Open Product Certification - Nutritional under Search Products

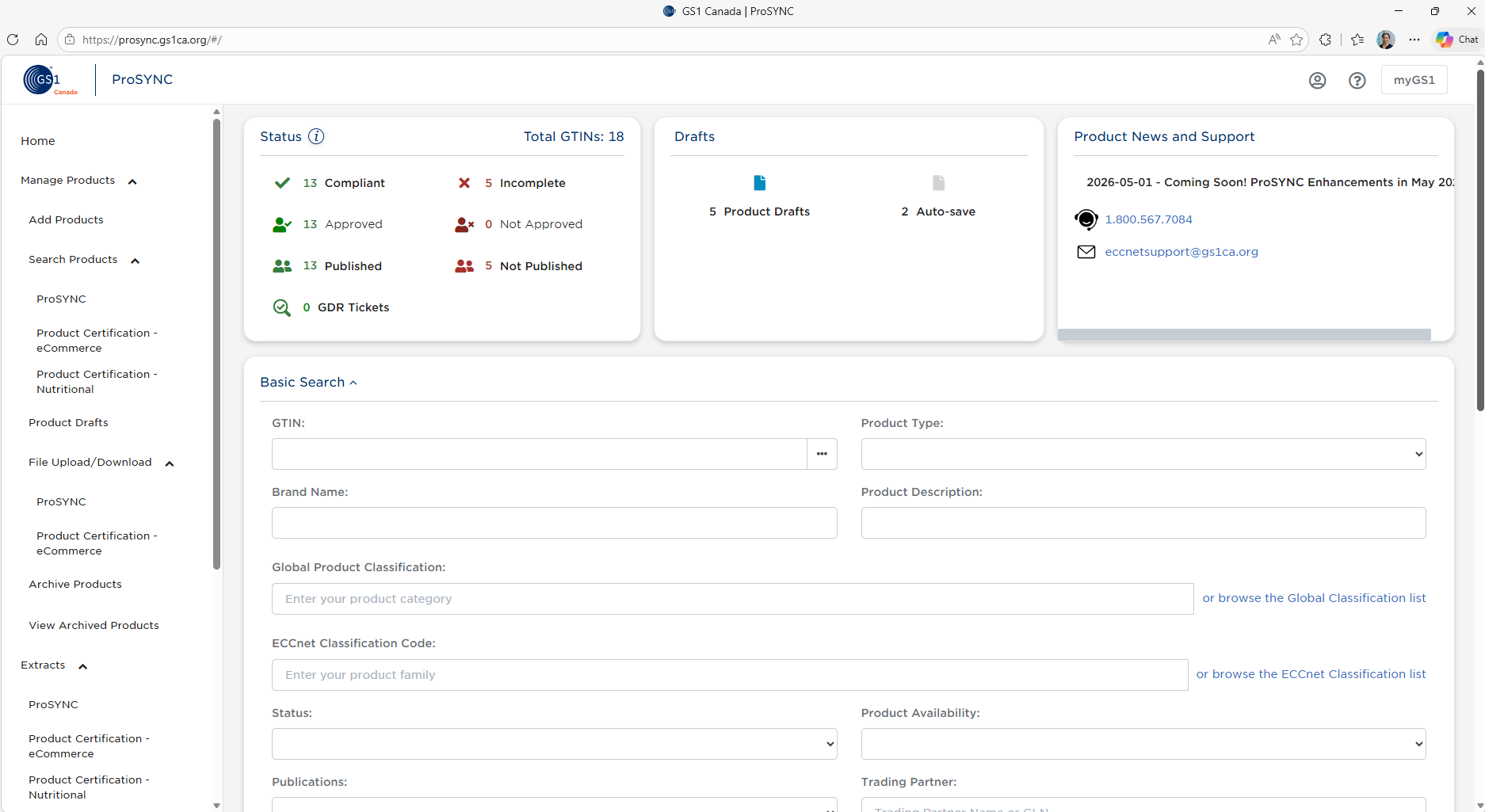tap(97, 382)
